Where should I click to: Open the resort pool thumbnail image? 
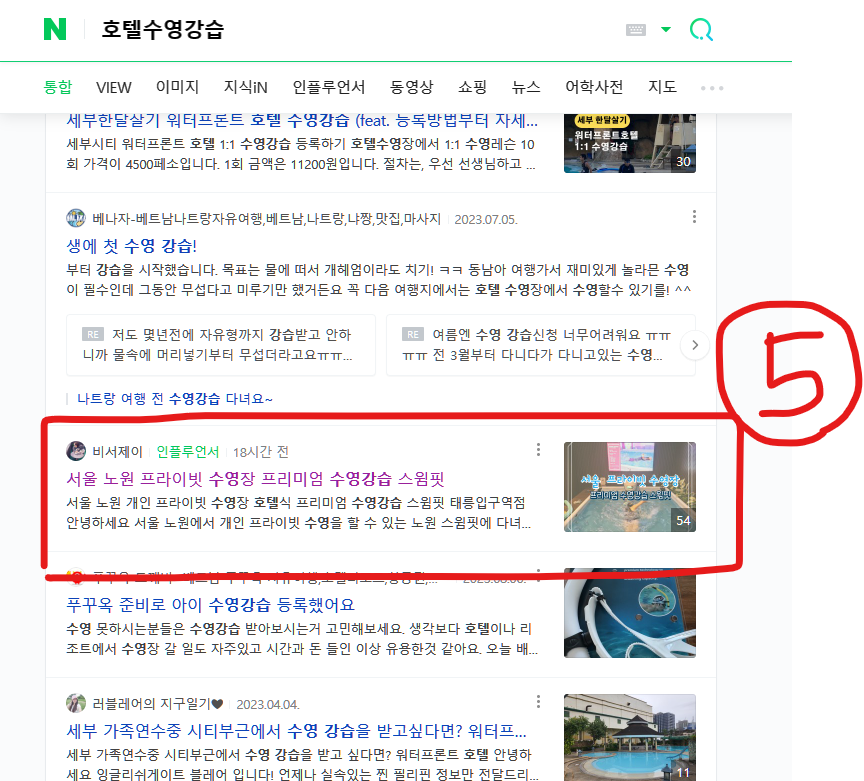pos(629,737)
